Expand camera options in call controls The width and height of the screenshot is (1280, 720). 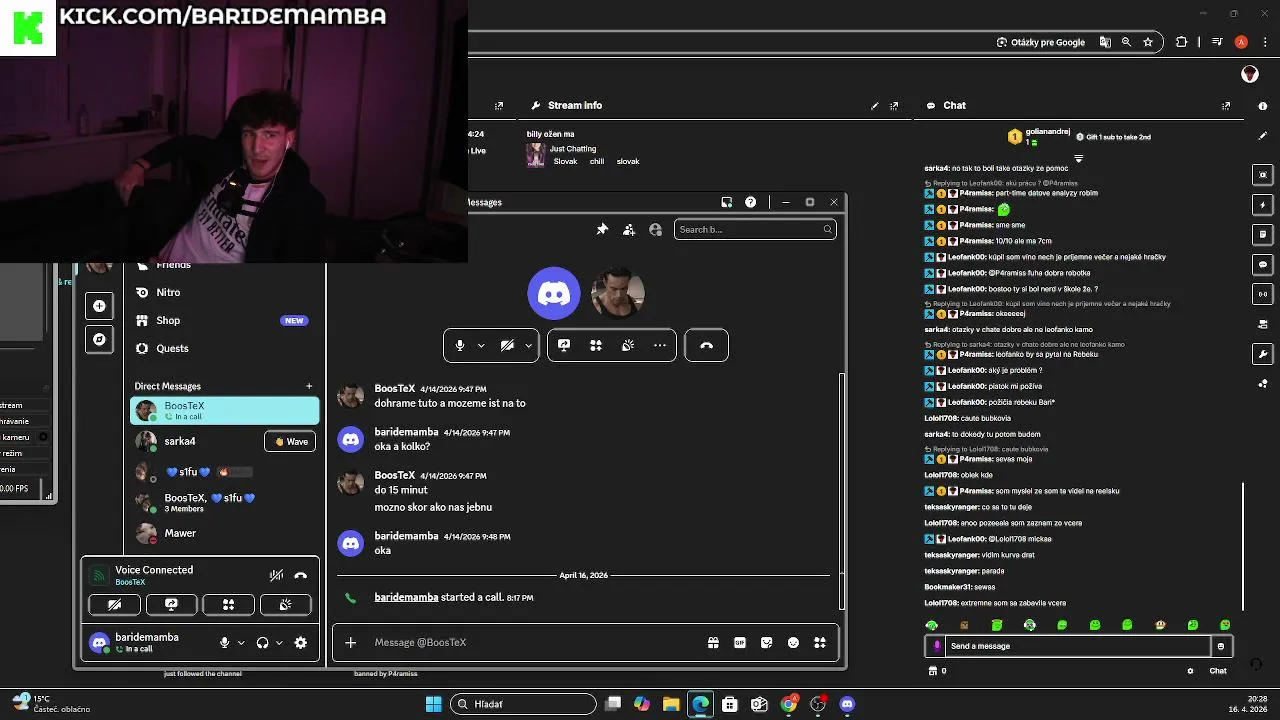pyautogui.click(x=528, y=345)
